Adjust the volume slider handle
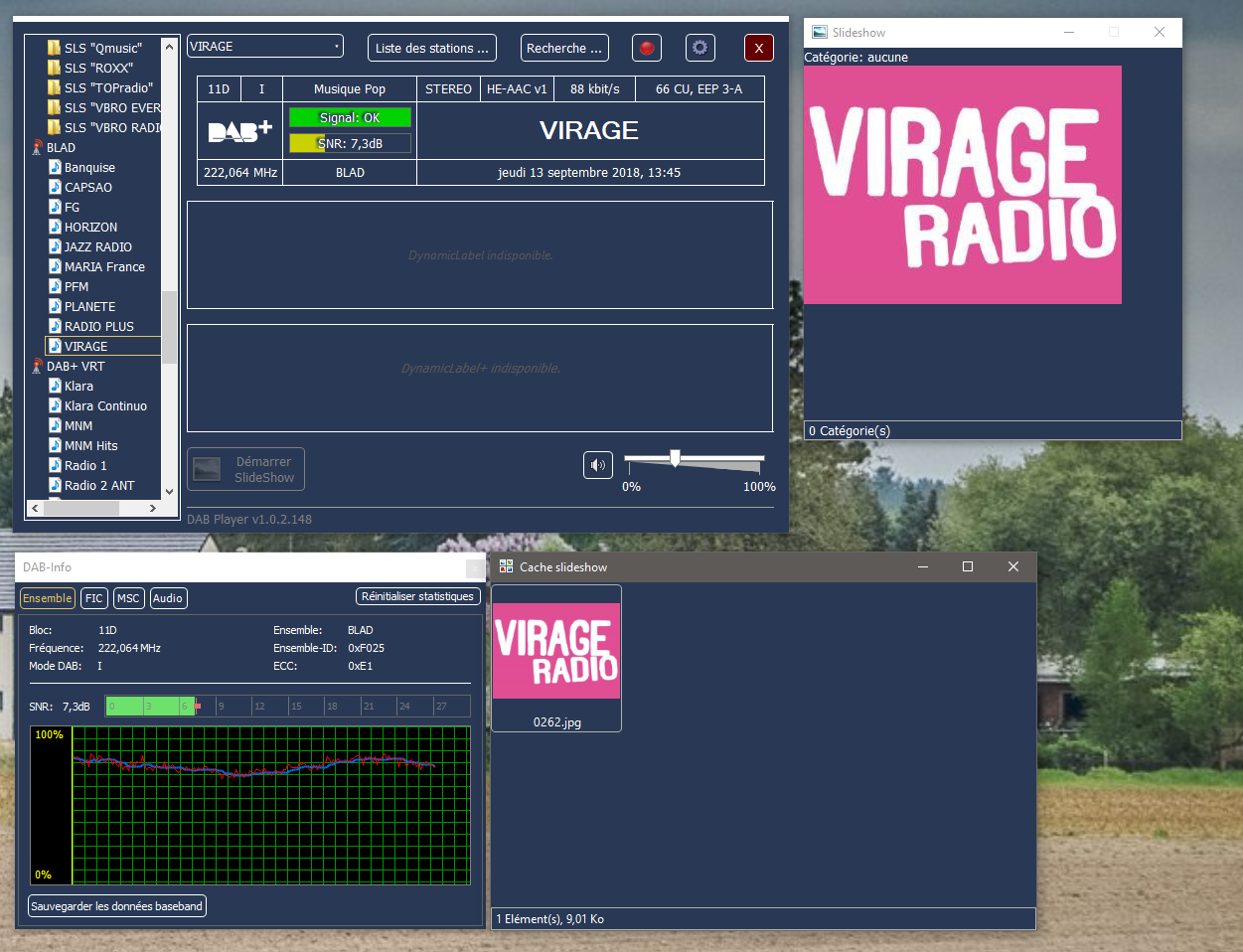The width and height of the screenshot is (1243, 952). pos(675,458)
